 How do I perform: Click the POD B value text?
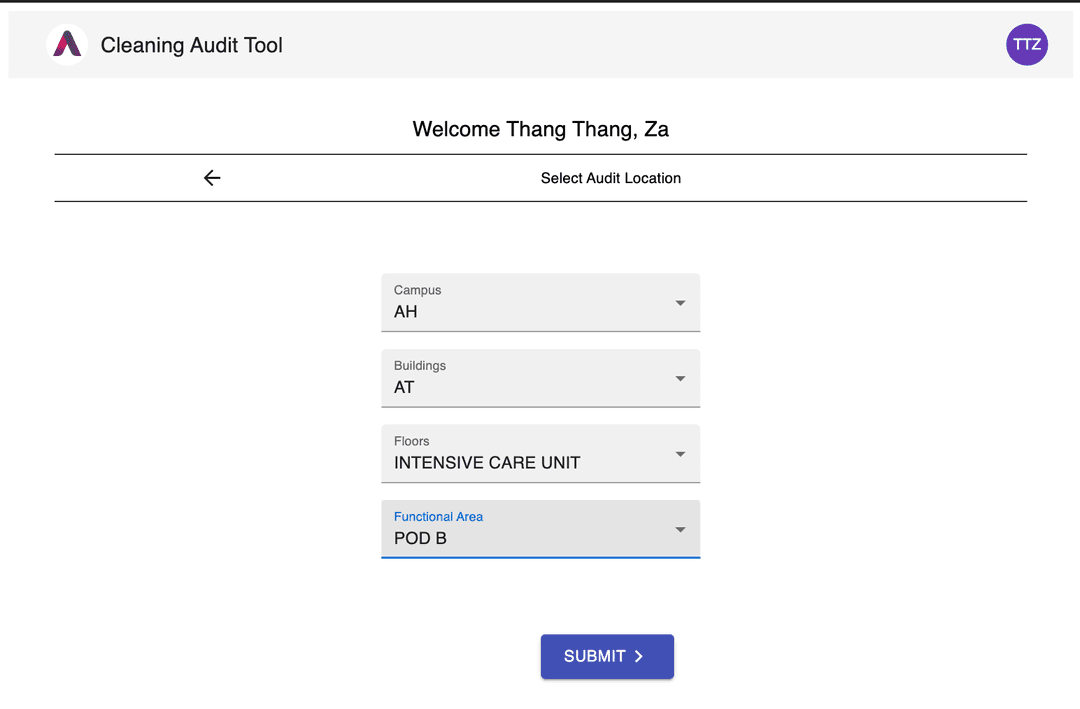tap(420, 538)
